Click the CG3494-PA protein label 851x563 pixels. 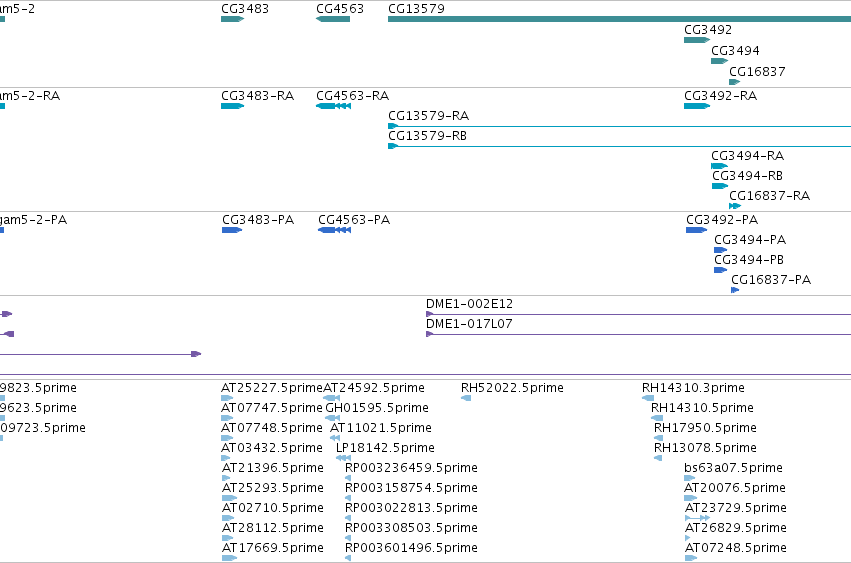[x=750, y=240]
